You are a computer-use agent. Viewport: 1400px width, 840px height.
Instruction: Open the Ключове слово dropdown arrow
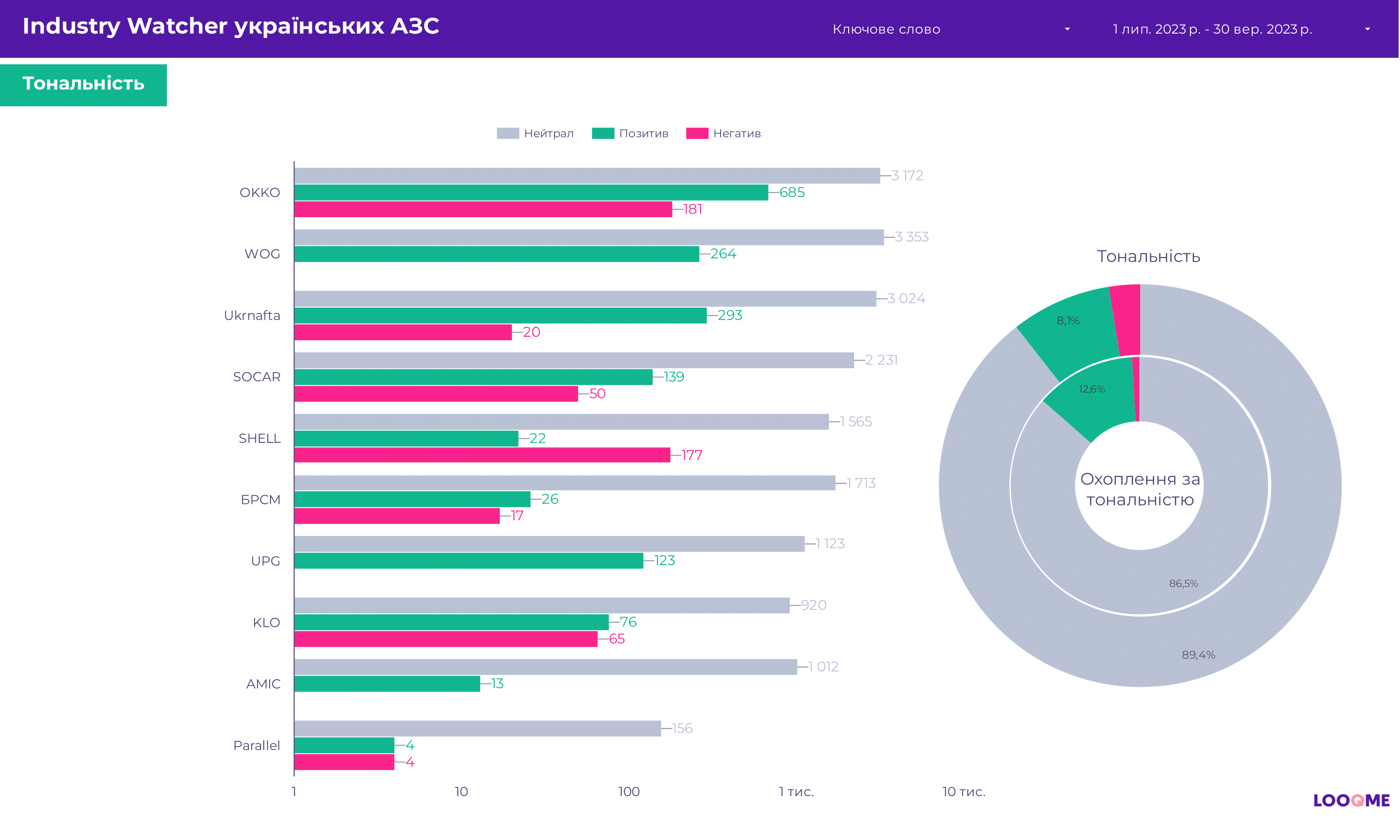pos(1067,30)
